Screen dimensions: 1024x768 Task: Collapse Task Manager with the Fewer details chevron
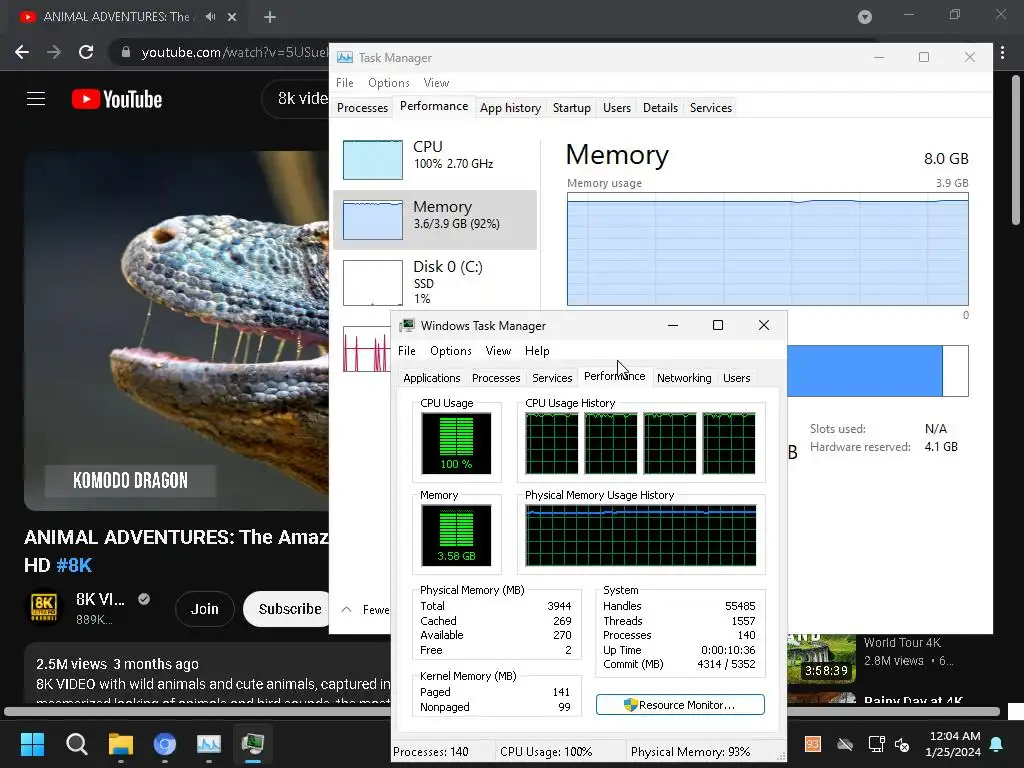[347, 609]
